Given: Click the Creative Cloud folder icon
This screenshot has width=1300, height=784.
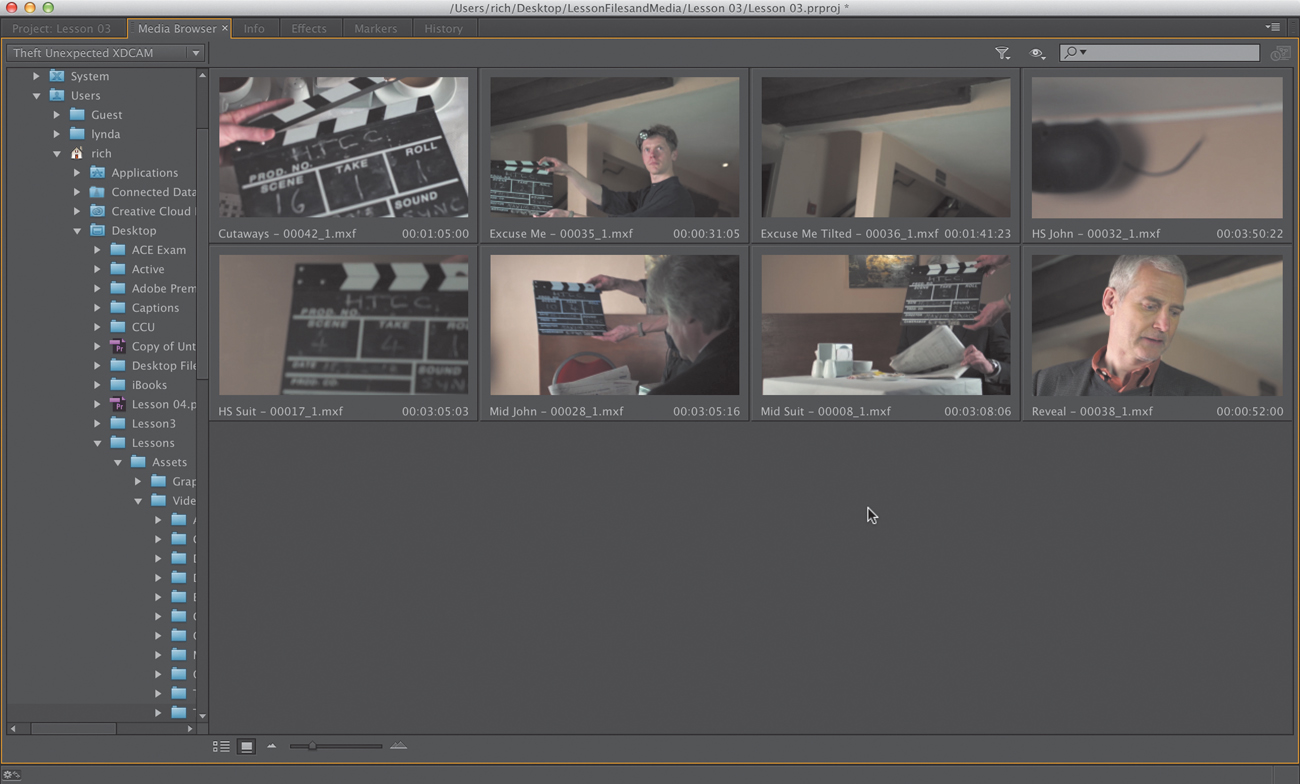Looking at the screenshot, I should tap(97, 211).
